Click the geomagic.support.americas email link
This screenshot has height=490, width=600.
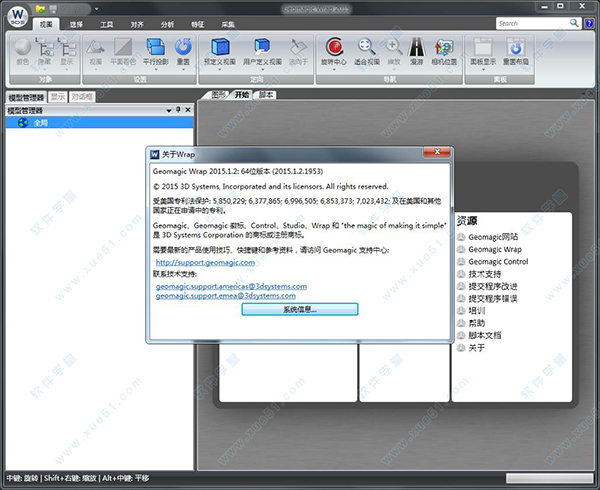[x=231, y=286]
